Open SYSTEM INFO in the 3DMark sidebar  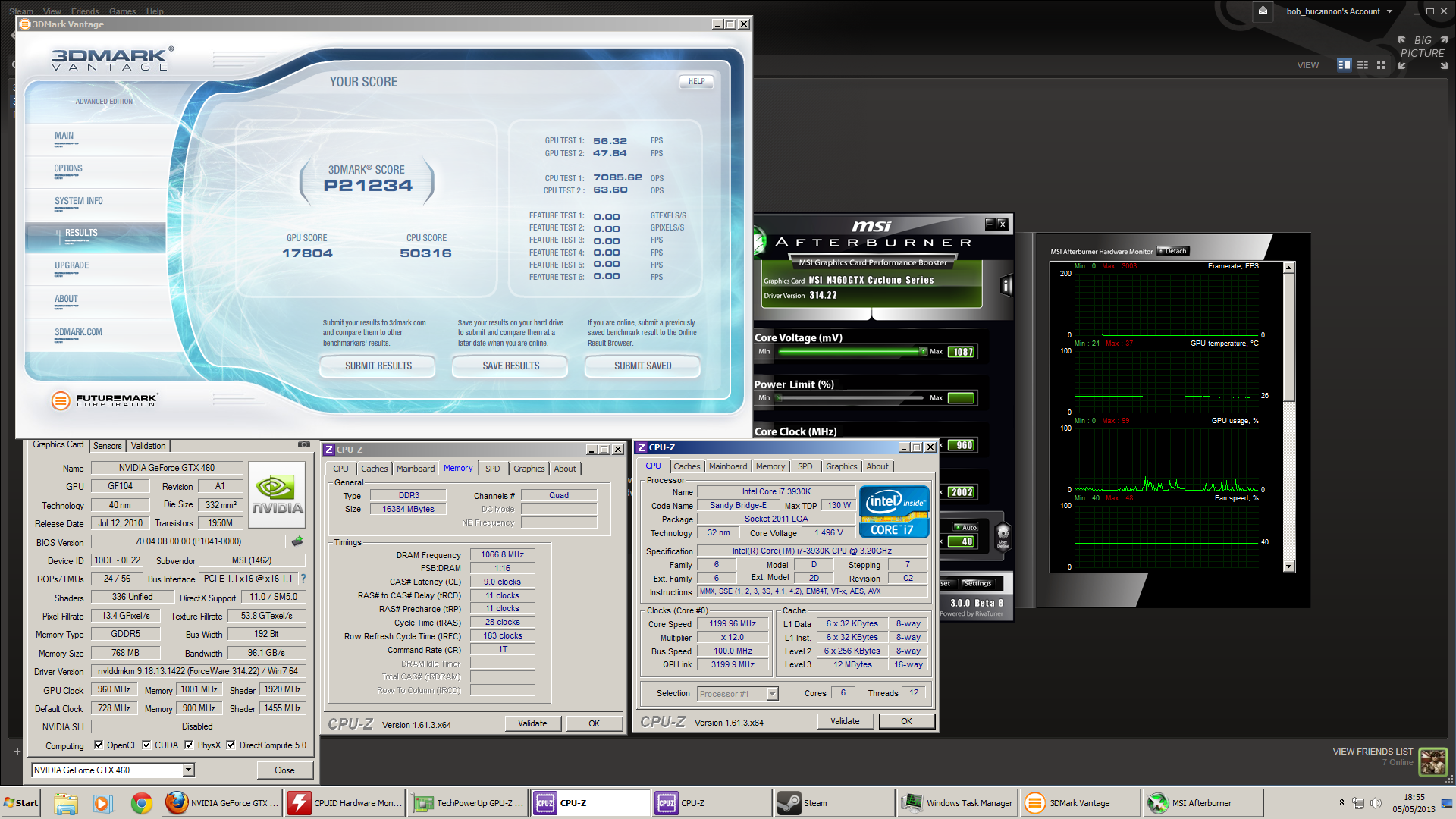click(x=79, y=202)
